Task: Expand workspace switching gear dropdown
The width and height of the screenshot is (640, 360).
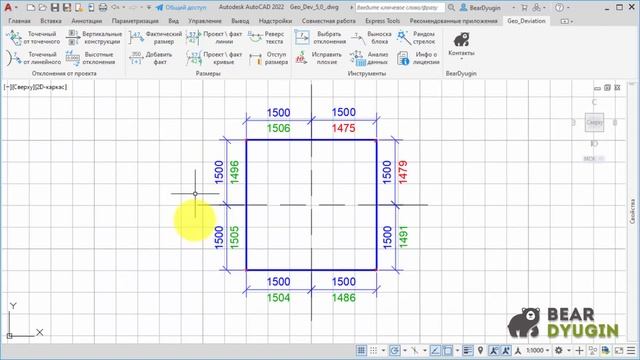Action: (569, 351)
